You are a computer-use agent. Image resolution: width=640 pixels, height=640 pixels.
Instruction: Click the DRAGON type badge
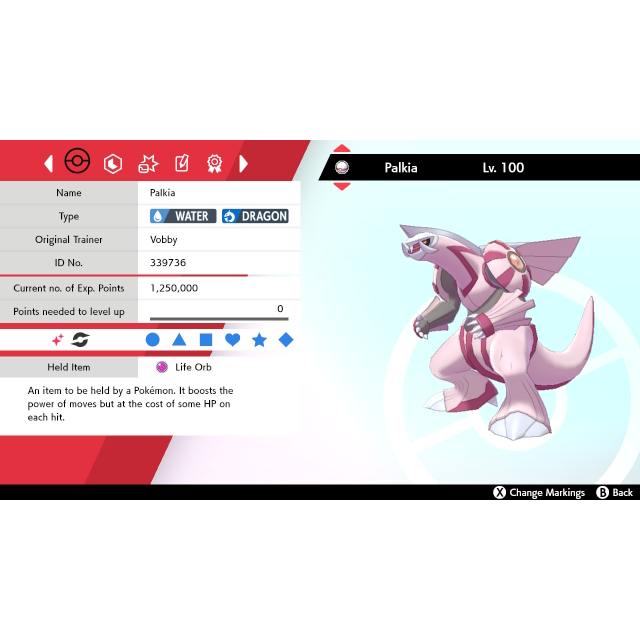point(255,216)
